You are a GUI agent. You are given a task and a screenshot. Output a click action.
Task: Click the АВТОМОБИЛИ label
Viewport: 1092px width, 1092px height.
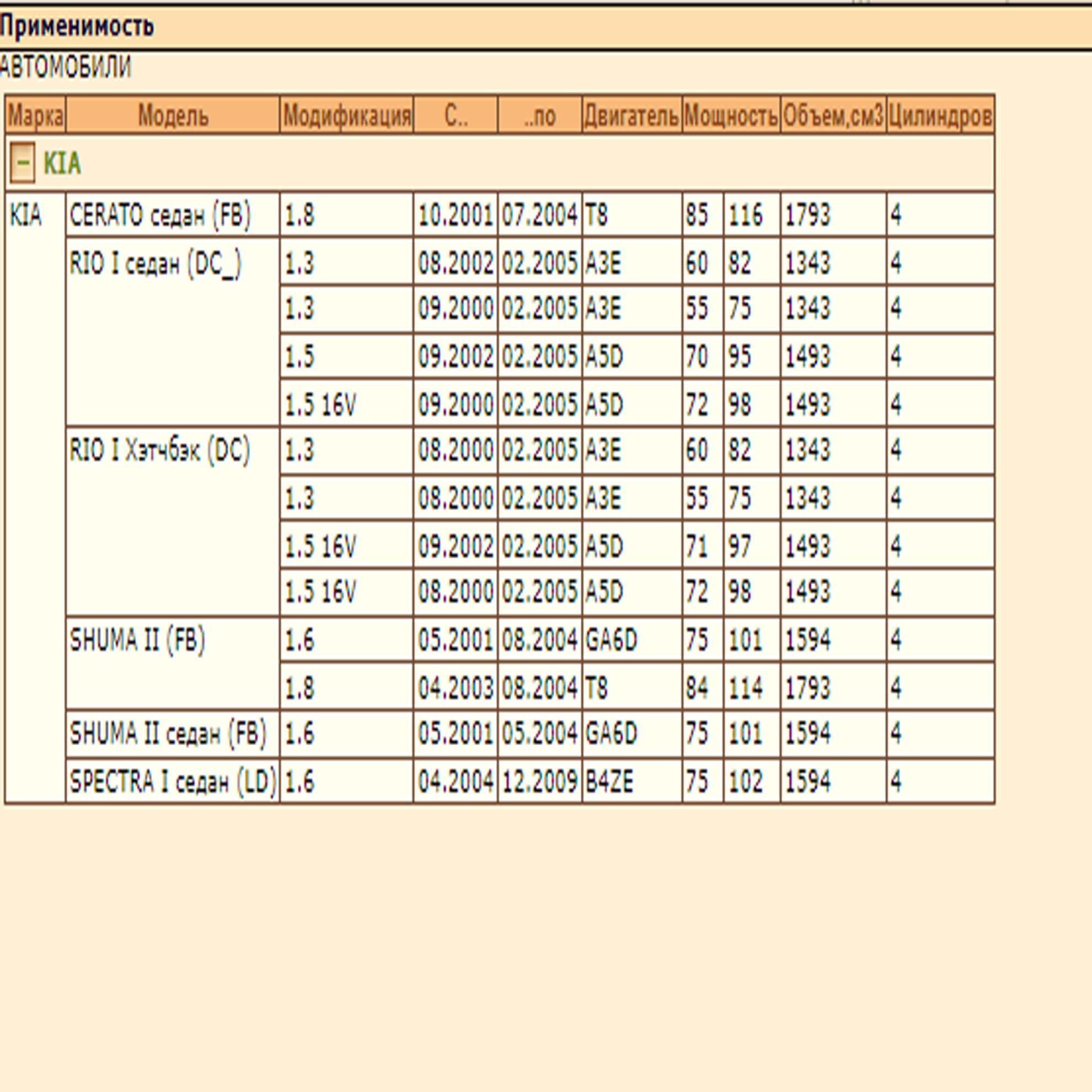pos(65,67)
